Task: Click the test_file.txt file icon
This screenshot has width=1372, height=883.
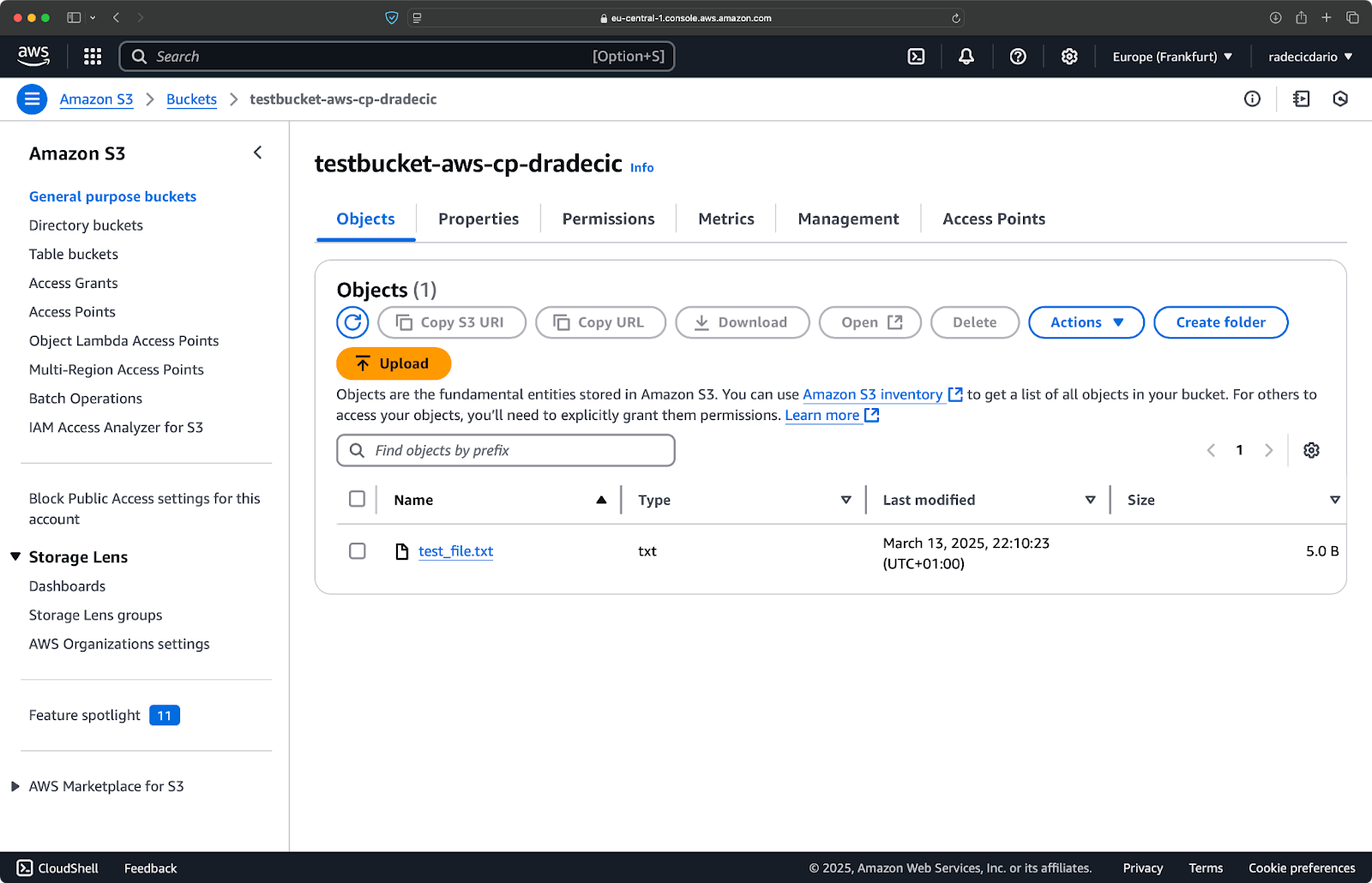Action: click(x=401, y=551)
